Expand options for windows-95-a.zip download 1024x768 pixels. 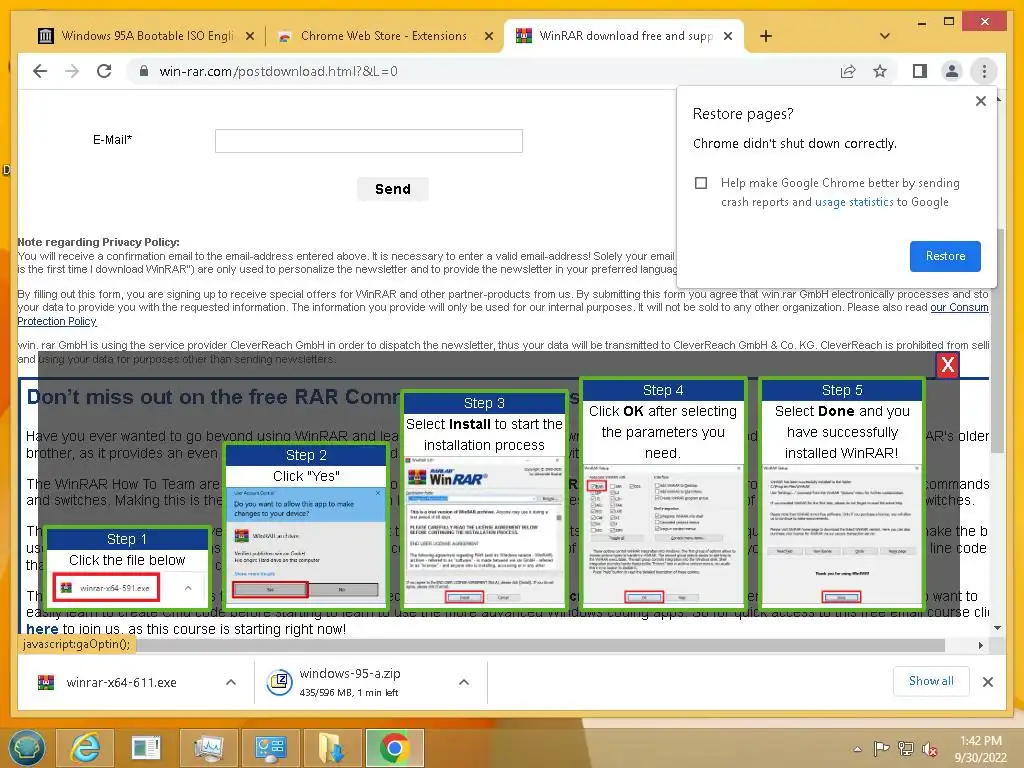(464, 682)
